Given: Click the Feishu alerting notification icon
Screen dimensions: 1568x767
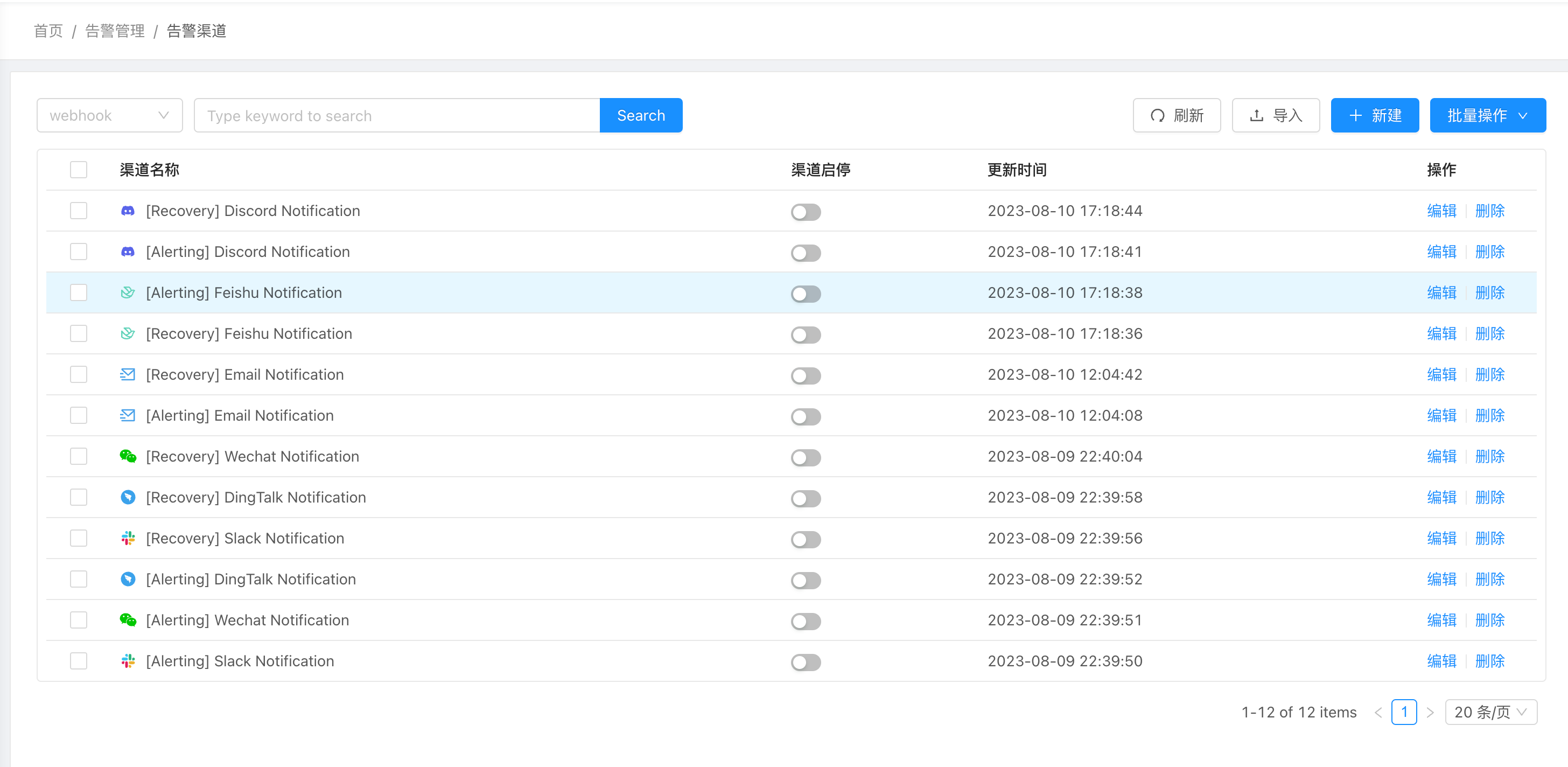Looking at the screenshot, I should 128,292.
